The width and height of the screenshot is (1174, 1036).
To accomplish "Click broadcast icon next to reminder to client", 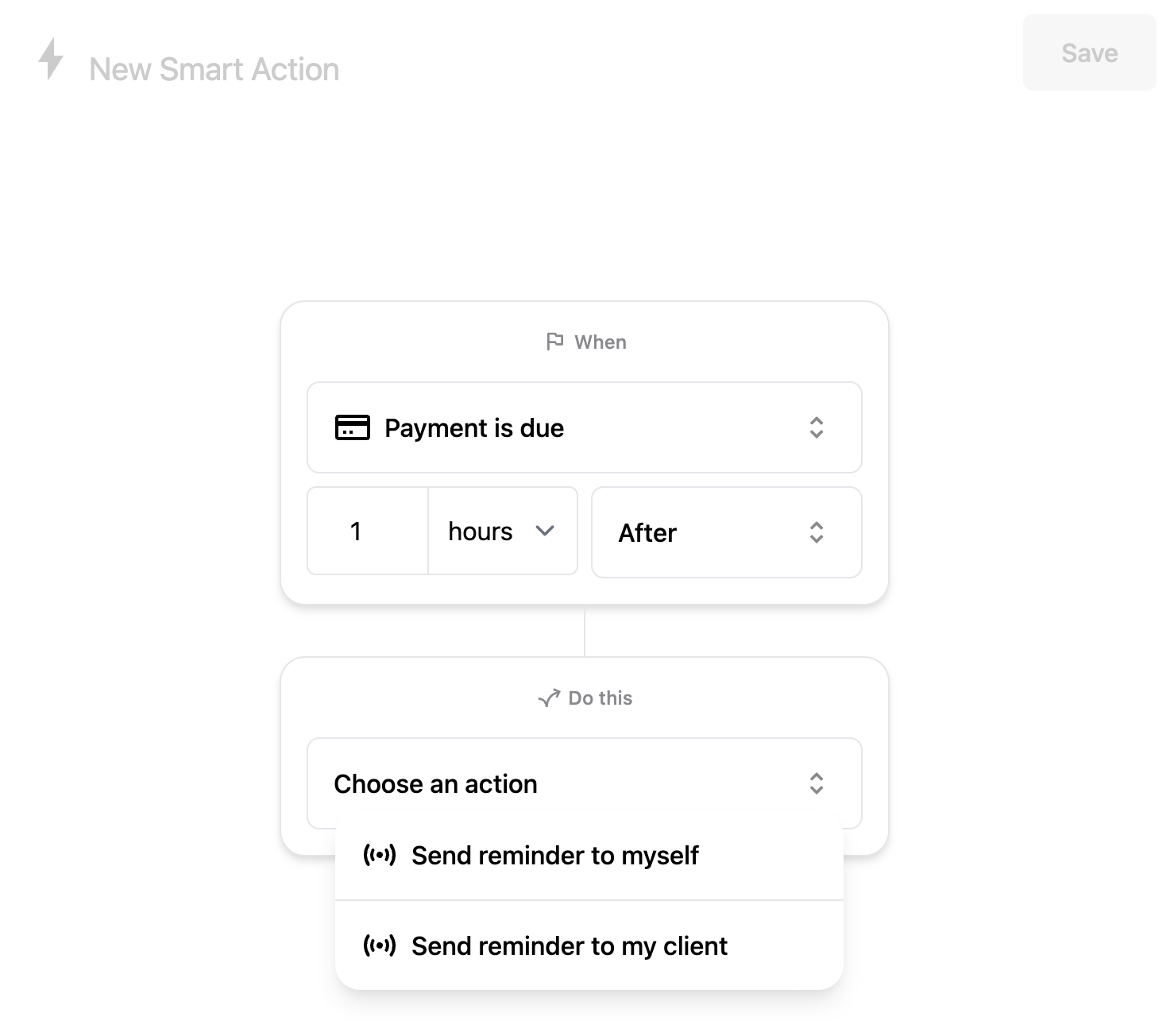I will (380, 945).
